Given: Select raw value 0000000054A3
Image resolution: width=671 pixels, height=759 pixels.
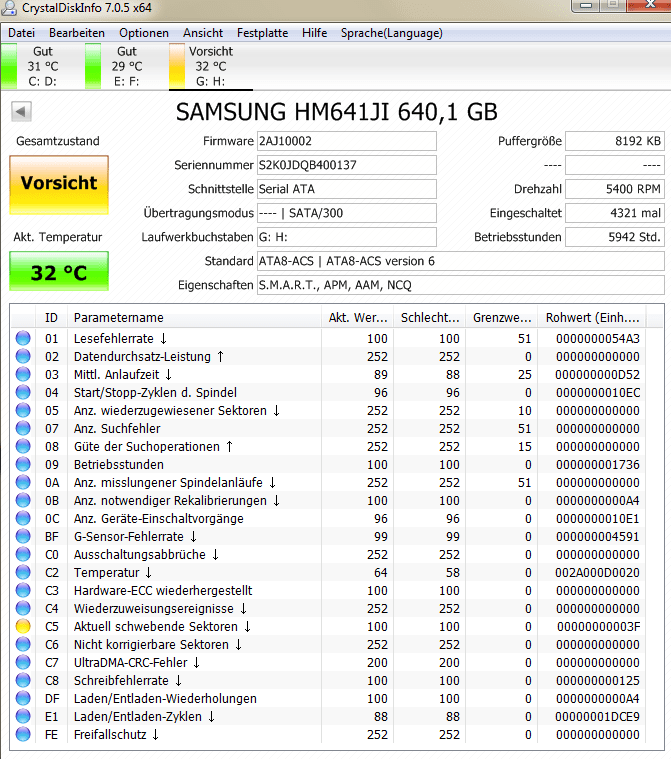Looking at the screenshot, I should pyautogui.click(x=597, y=338).
